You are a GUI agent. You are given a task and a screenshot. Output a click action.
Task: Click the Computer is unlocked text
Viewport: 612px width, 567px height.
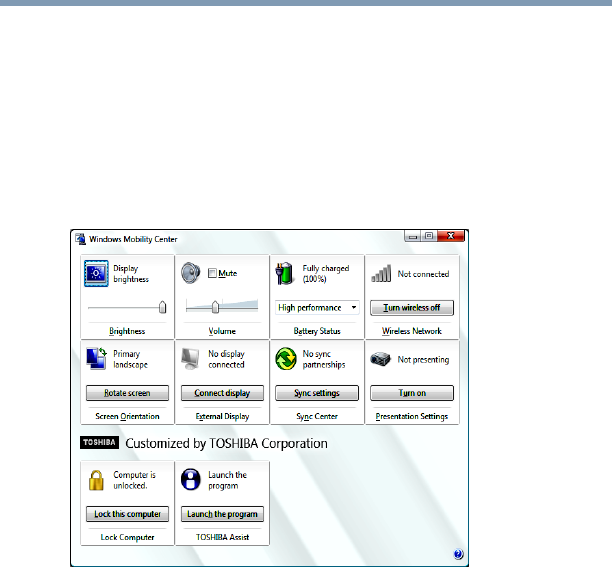(x=134, y=480)
